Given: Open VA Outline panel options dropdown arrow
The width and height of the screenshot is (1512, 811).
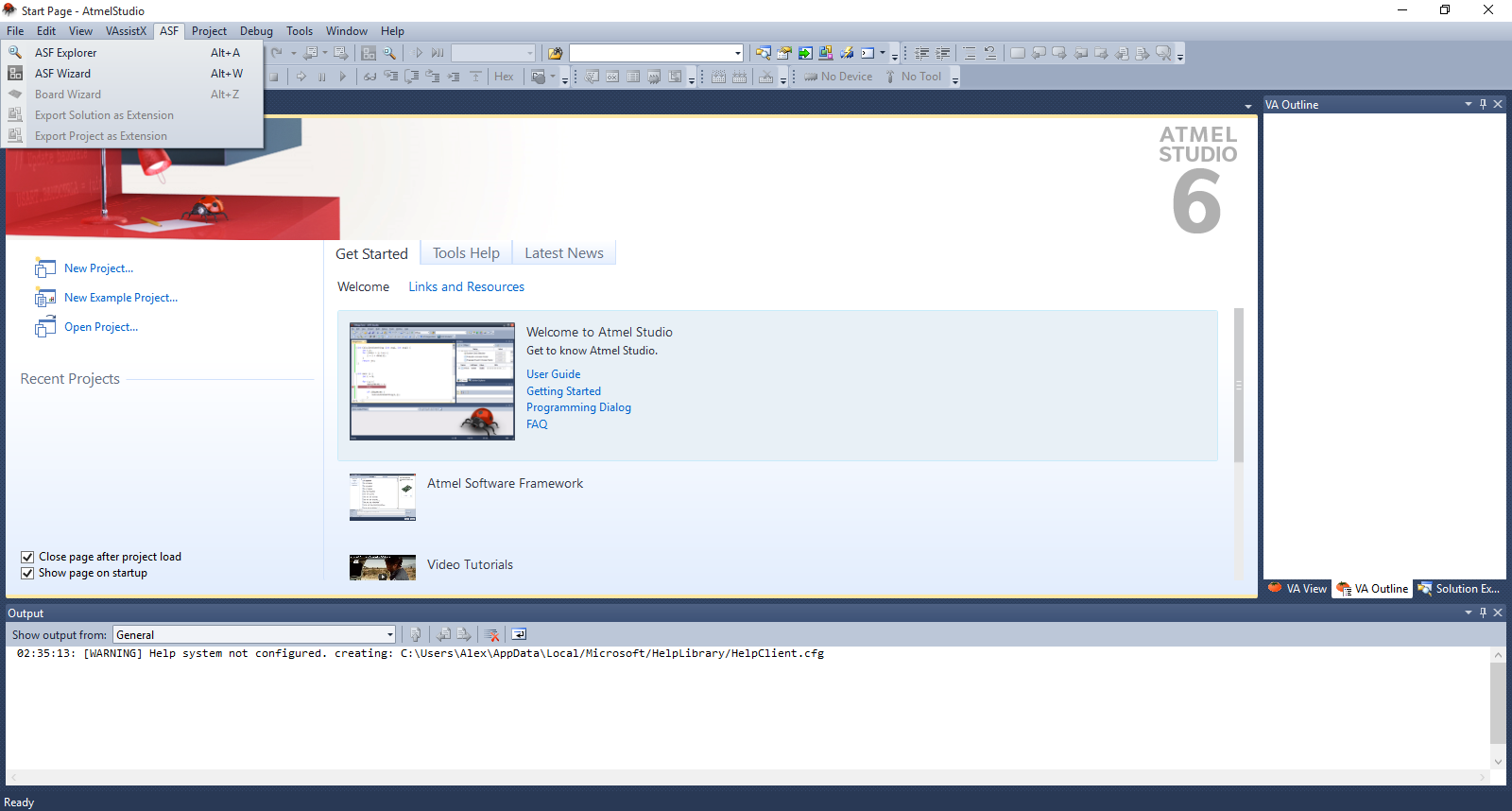Looking at the screenshot, I should (1468, 104).
